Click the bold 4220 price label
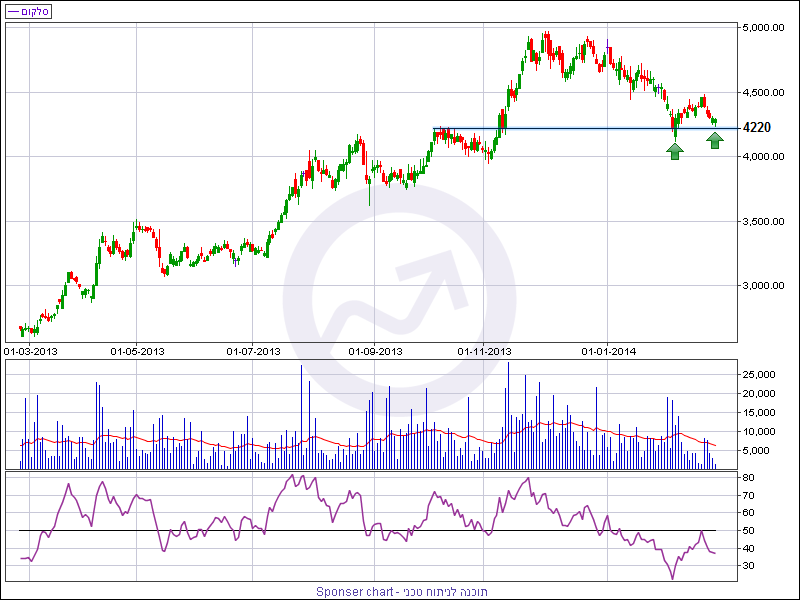800x600 pixels. [x=757, y=128]
